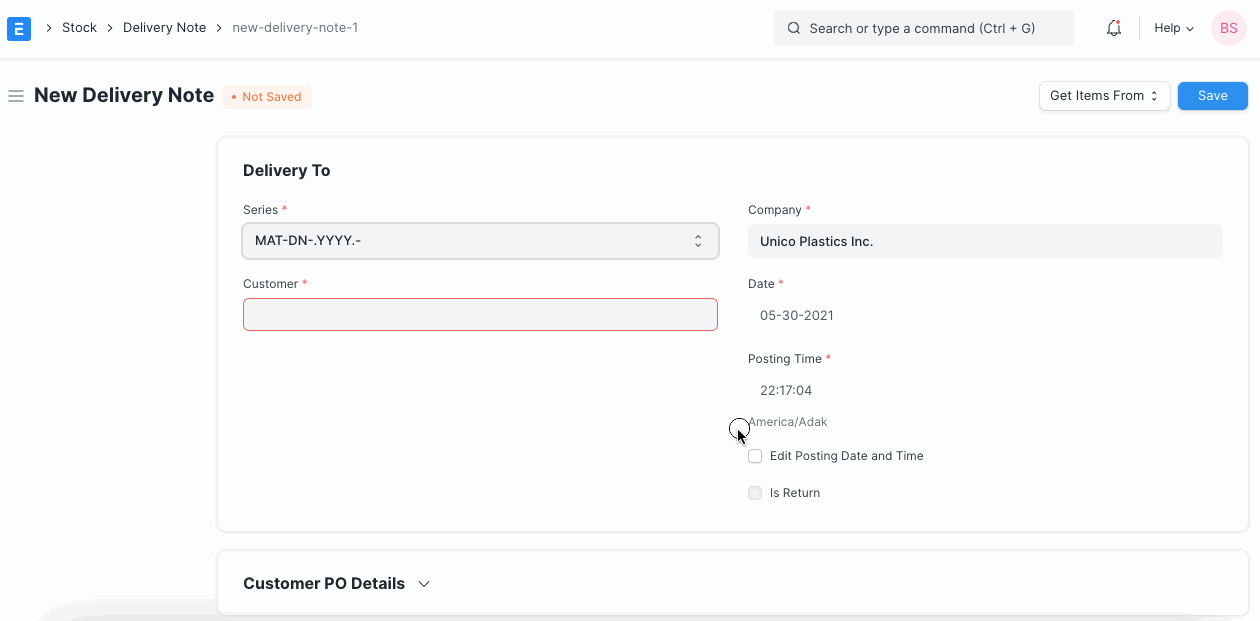Toggle the sidebar hamburger menu icon
The width and height of the screenshot is (1260, 621).
[x=16, y=96]
